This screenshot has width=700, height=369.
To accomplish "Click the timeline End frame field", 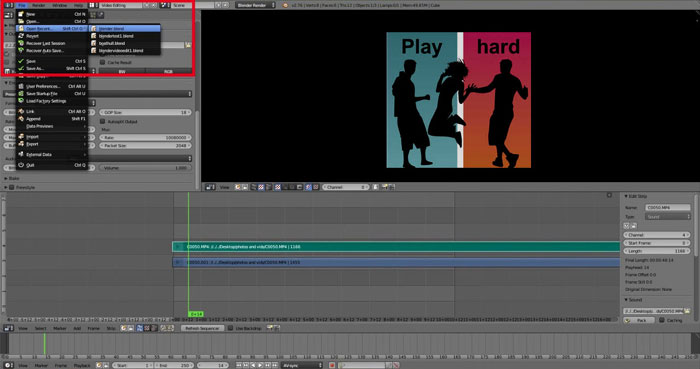I will (174, 365).
